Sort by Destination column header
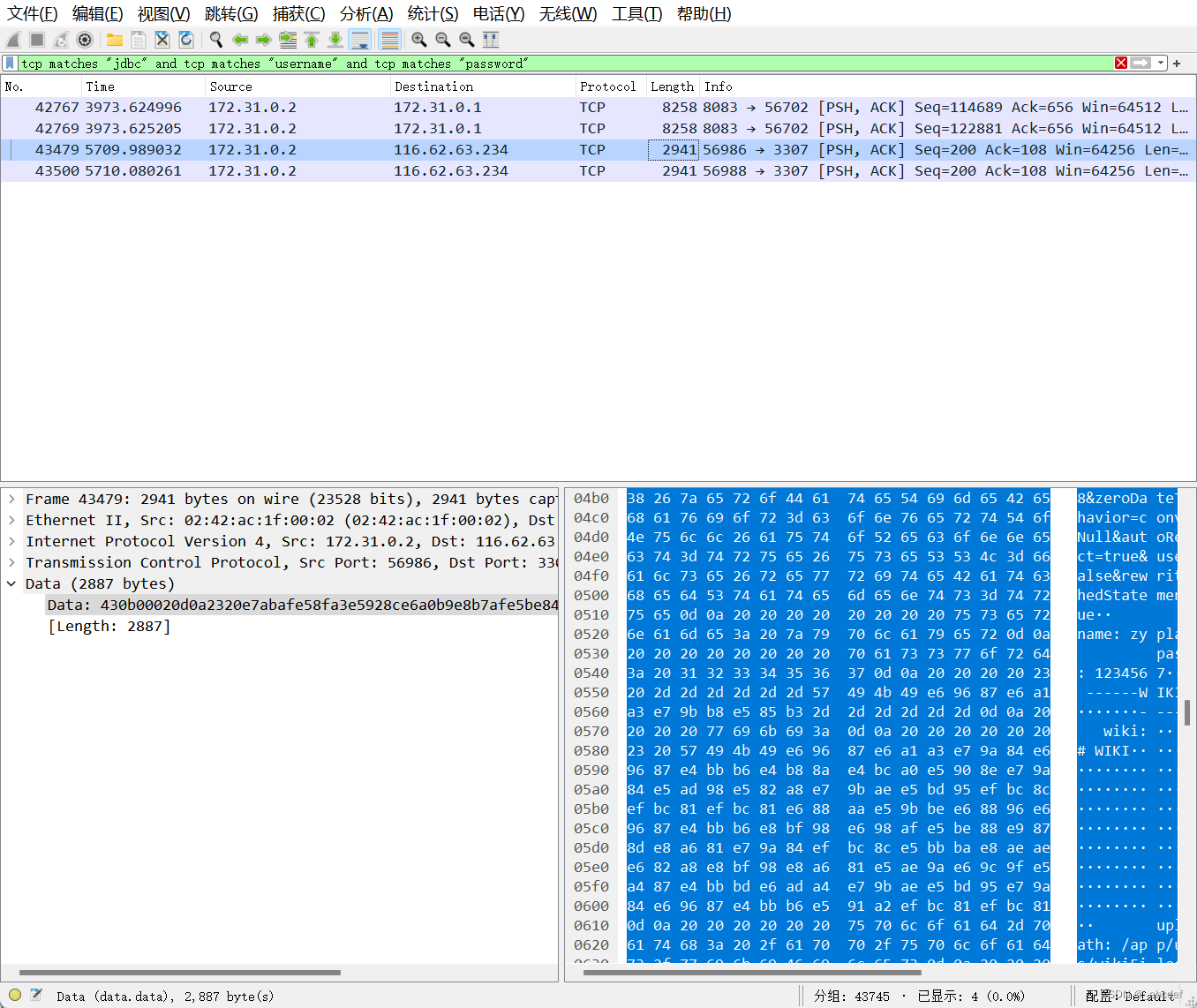This screenshot has width=1197, height=1008. click(x=483, y=87)
